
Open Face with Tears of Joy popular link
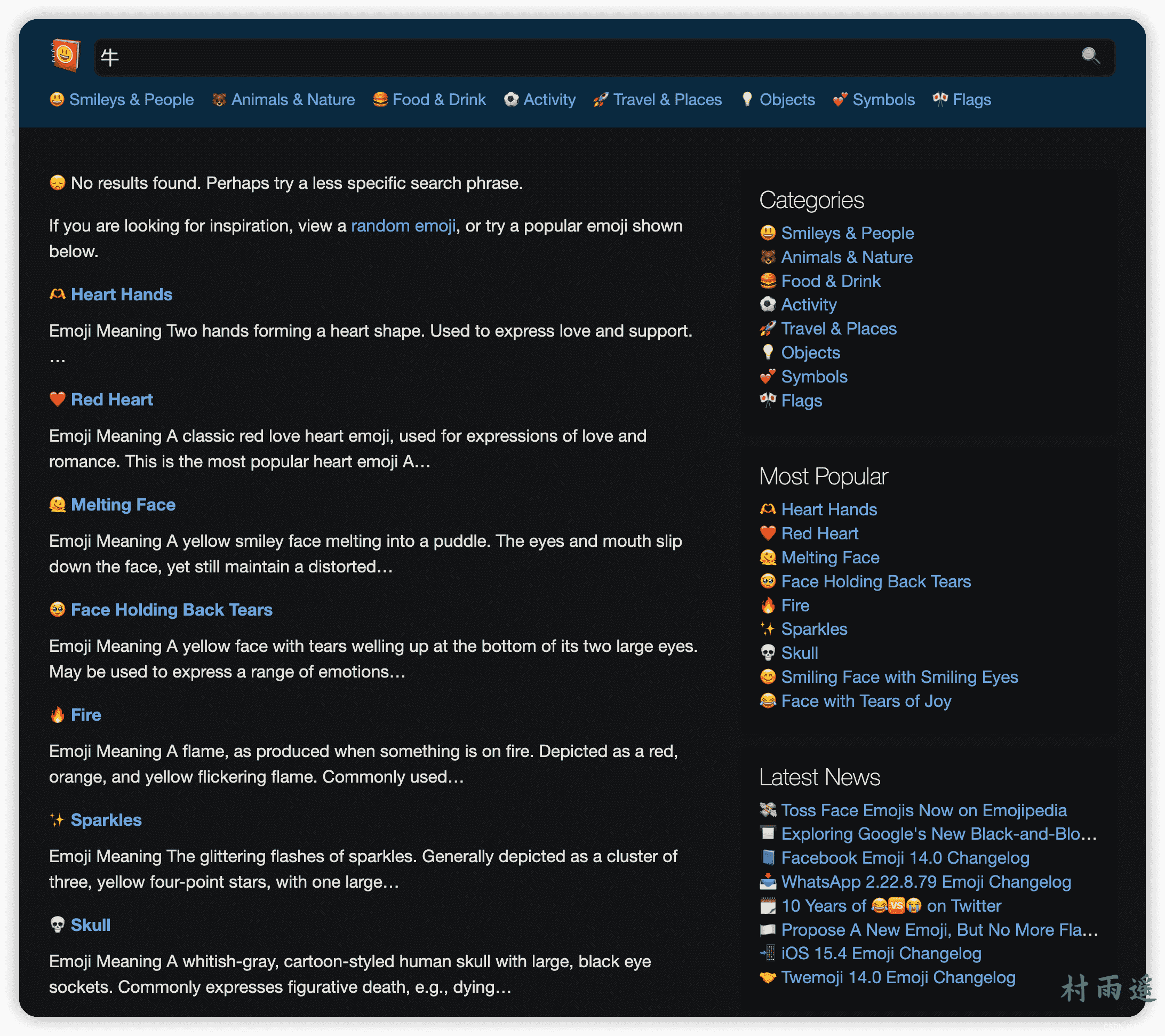click(866, 701)
